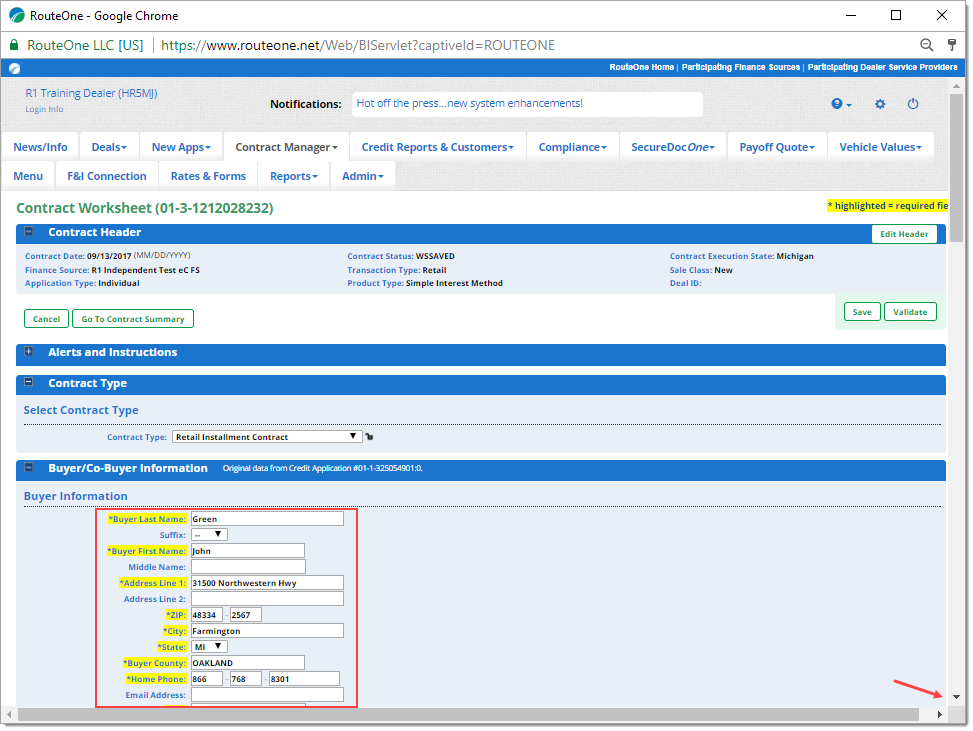
Task: Click the power logout icon
Action: coord(912,104)
